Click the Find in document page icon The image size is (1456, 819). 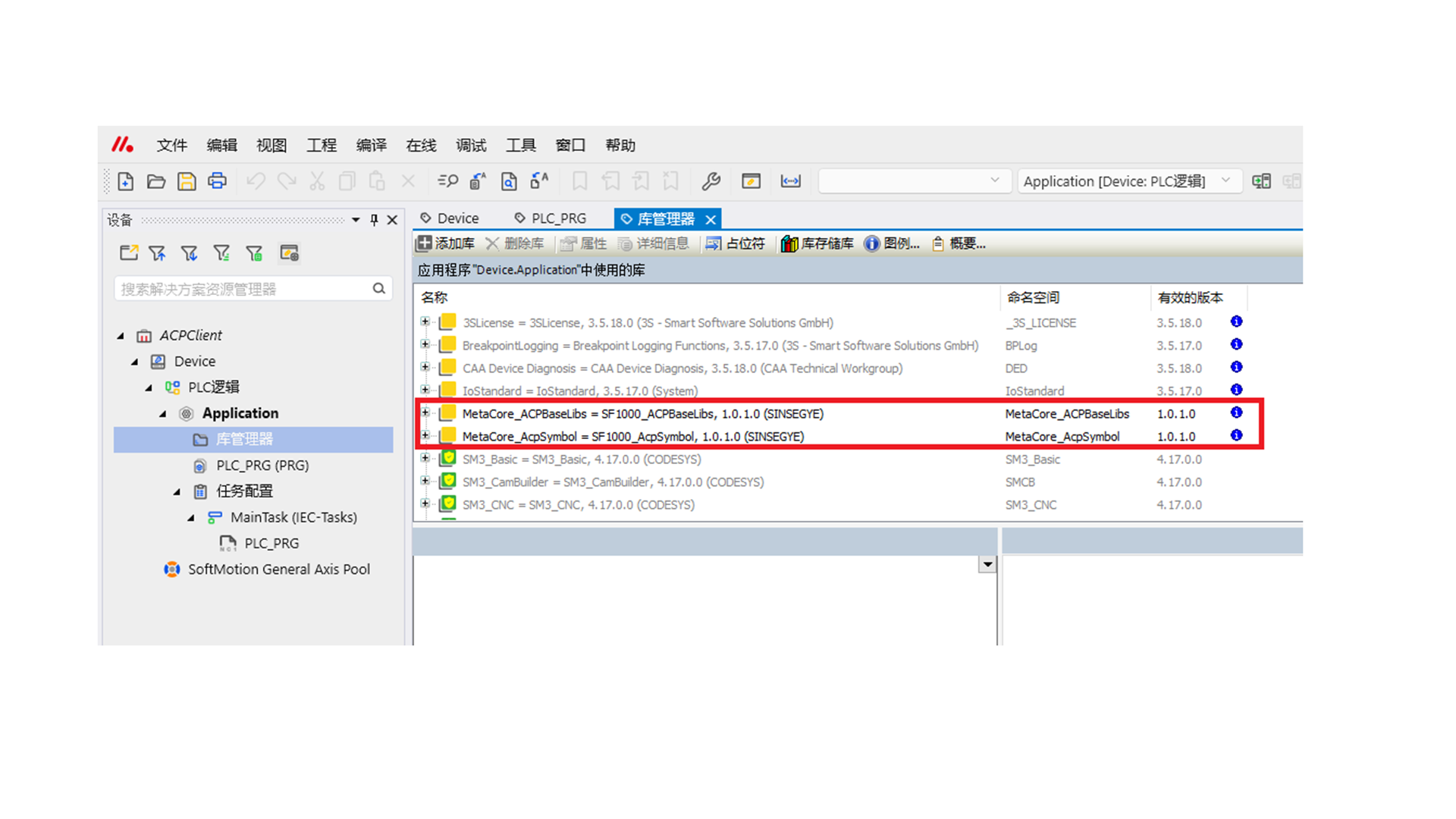click(x=509, y=181)
